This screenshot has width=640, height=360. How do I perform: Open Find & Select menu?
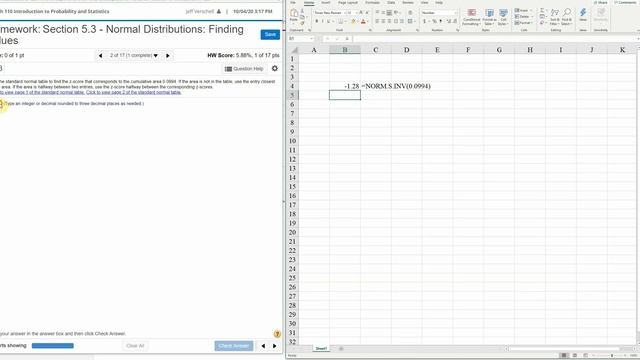point(567,17)
